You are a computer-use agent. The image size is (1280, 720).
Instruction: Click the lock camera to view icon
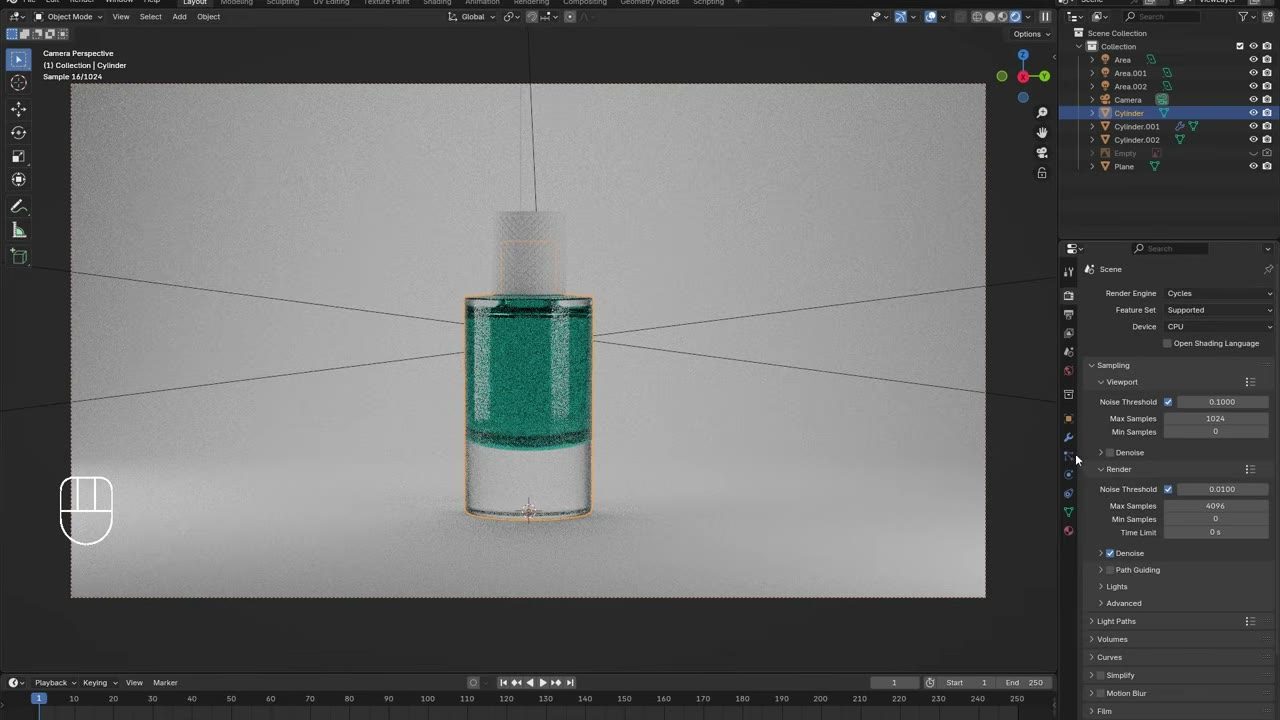pos(1042,173)
